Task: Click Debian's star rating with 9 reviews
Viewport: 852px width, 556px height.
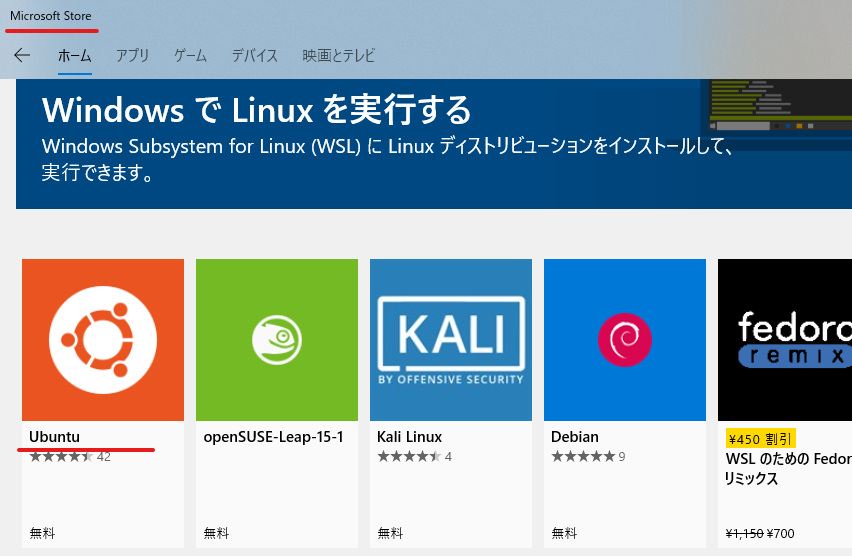Action: point(588,457)
